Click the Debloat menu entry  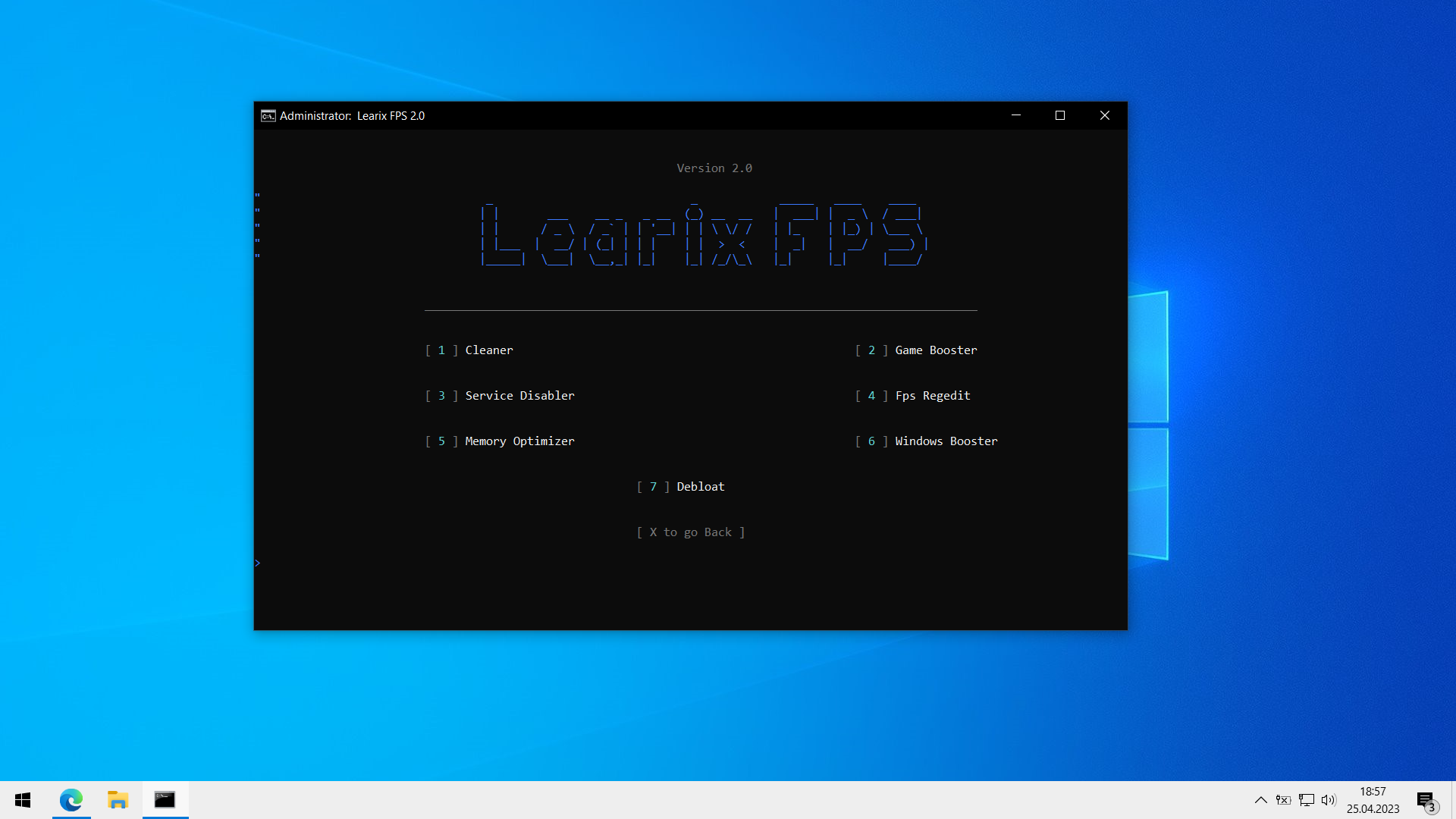[699, 487]
